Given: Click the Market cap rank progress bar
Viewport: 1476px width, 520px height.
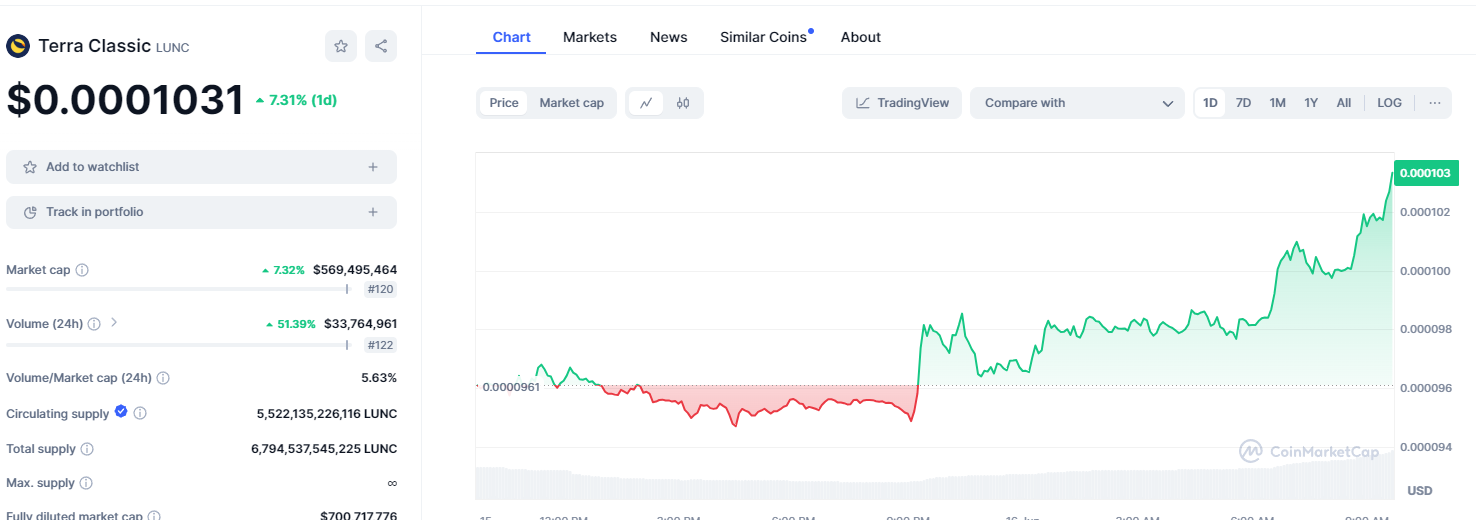Looking at the screenshot, I should pos(177,289).
